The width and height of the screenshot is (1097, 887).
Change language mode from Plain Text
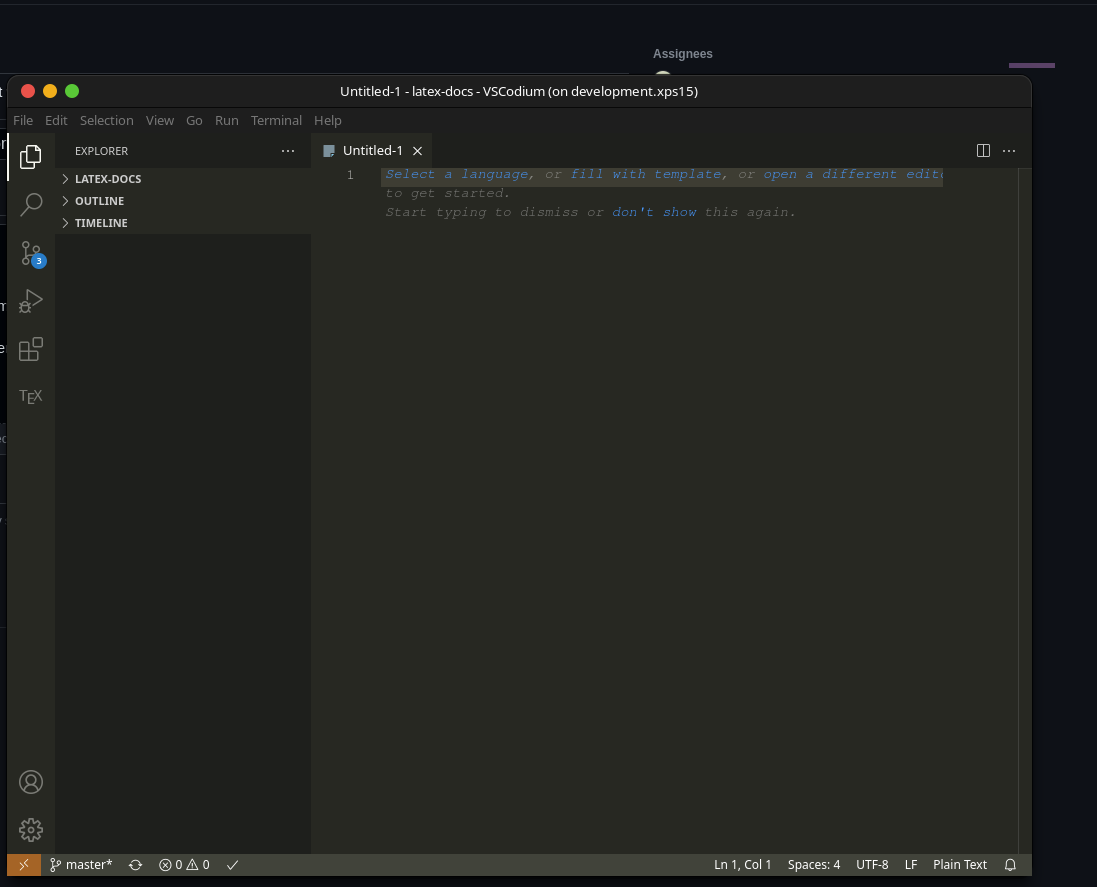point(960,865)
